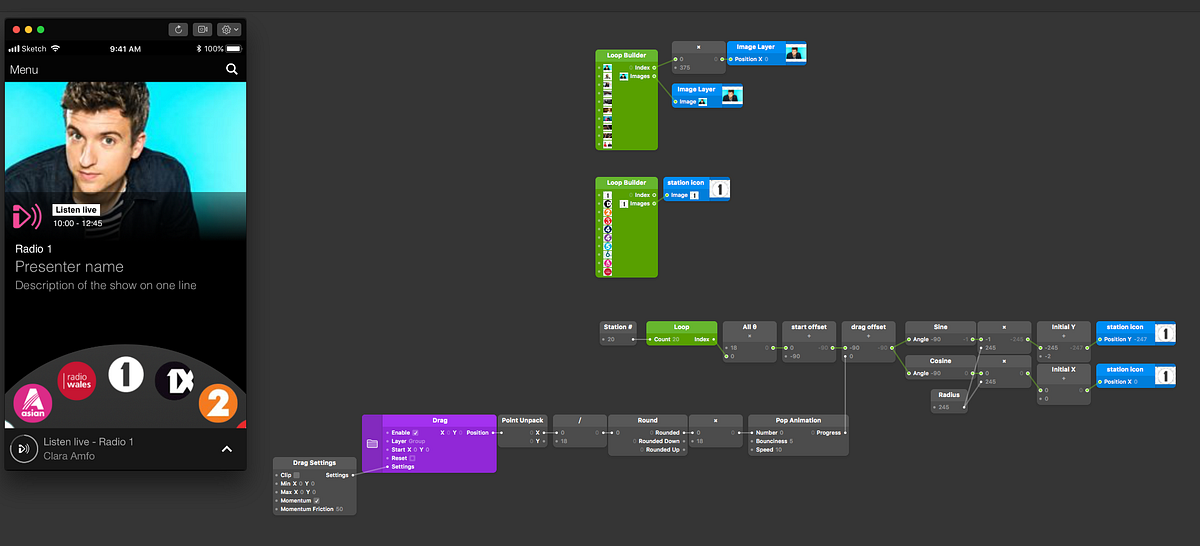This screenshot has height=546, width=1200.
Task: Click the divide patch title
Action: tap(579, 421)
